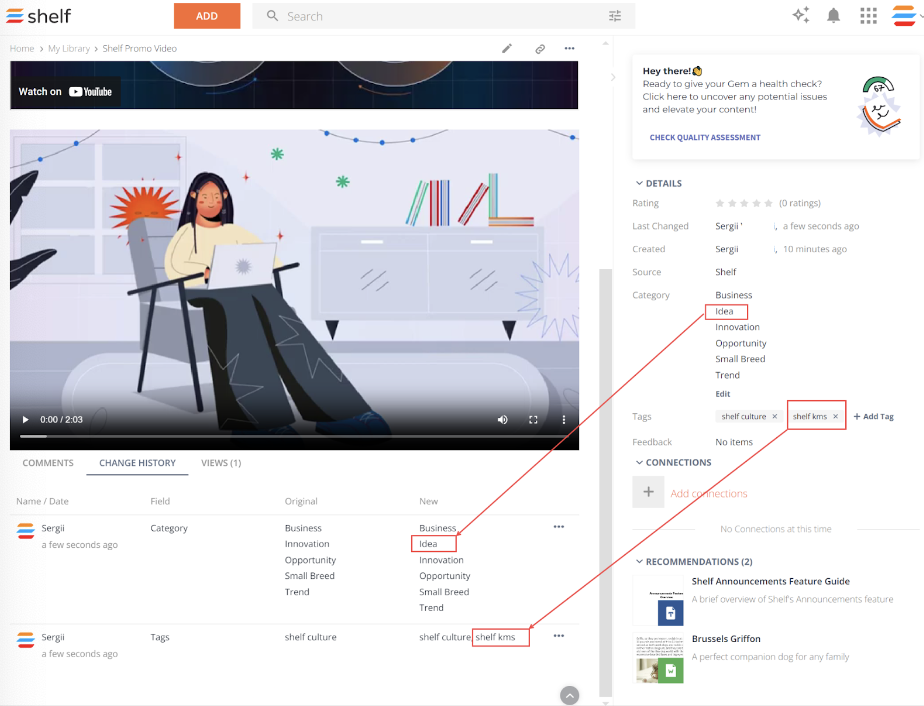
Task: Open the apps grid icon
Action: (868, 15)
